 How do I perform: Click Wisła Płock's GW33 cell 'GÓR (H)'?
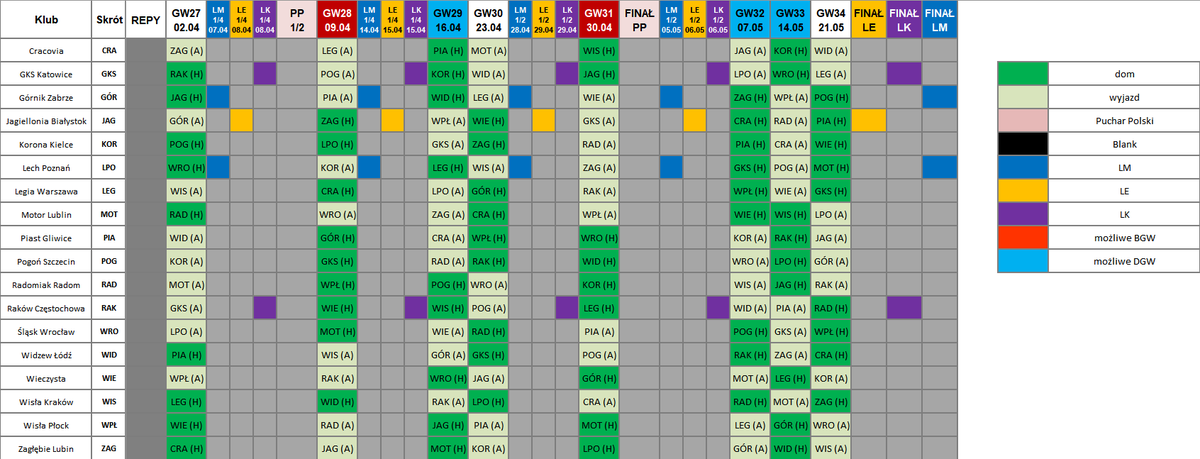tap(790, 425)
